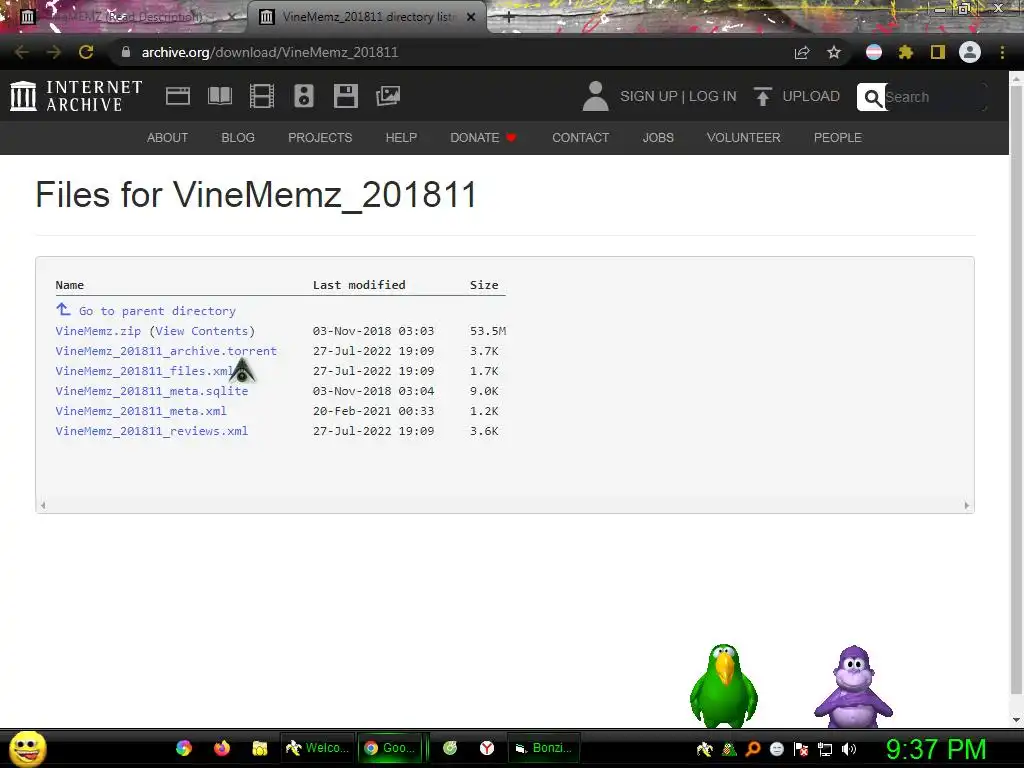This screenshot has height=768, width=1024.
Task: Click the search magnifier icon
Action: [x=872, y=97]
